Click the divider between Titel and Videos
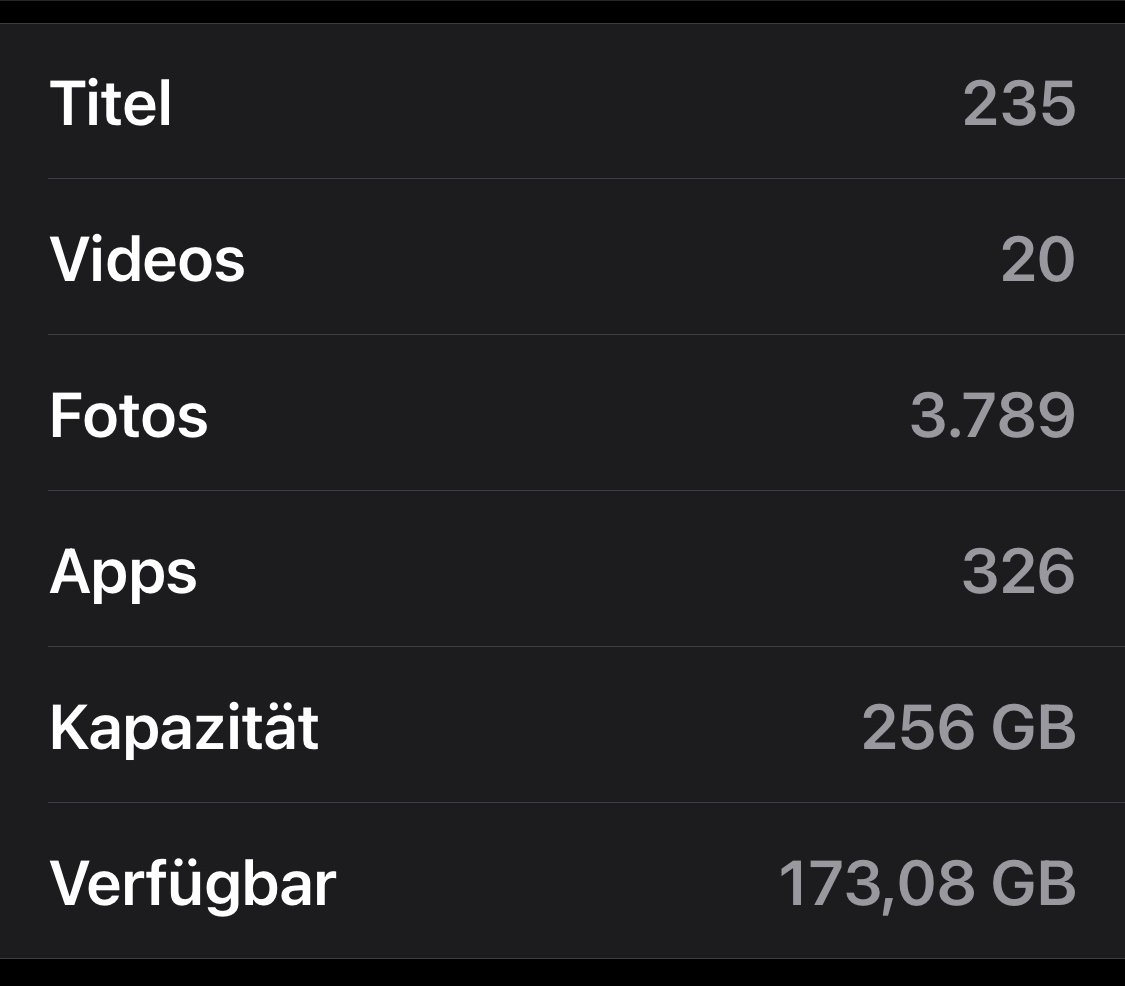The width and height of the screenshot is (1125, 986). [586, 179]
